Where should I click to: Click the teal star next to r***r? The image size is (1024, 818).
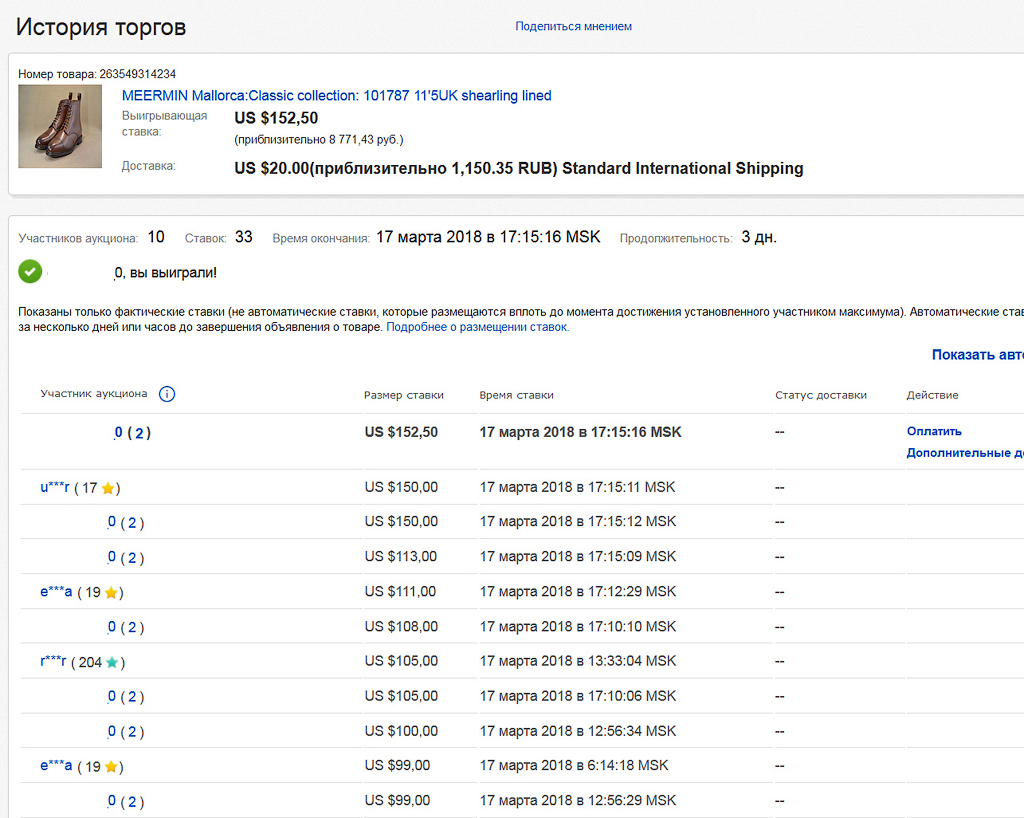tap(112, 662)
